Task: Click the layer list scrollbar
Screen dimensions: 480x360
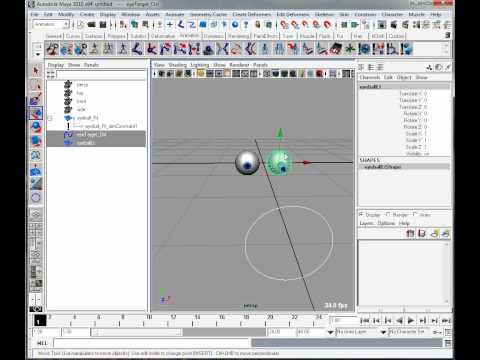Action: click(x=447, y=273)
